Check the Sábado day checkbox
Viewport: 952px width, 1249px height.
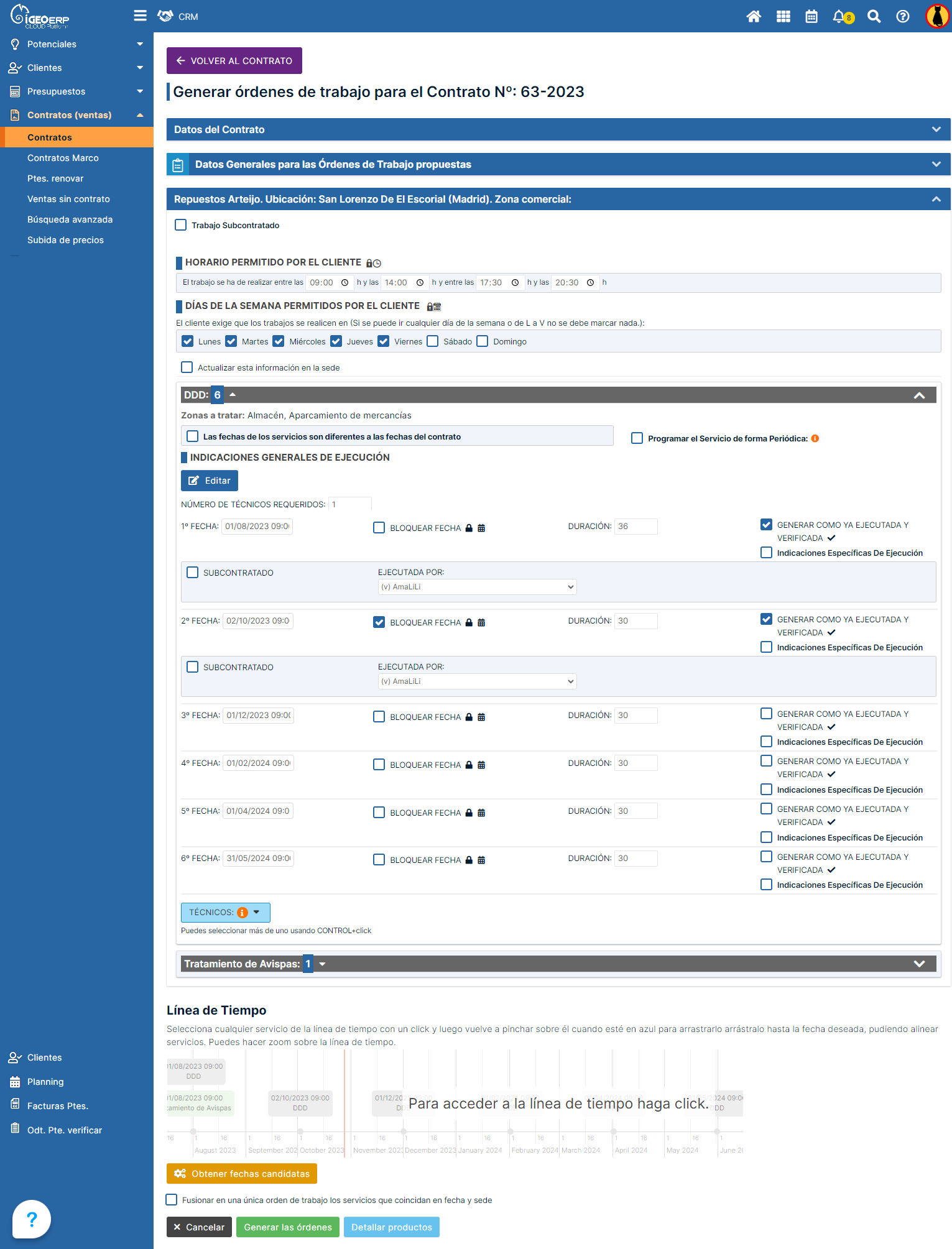tap(433, 341)
